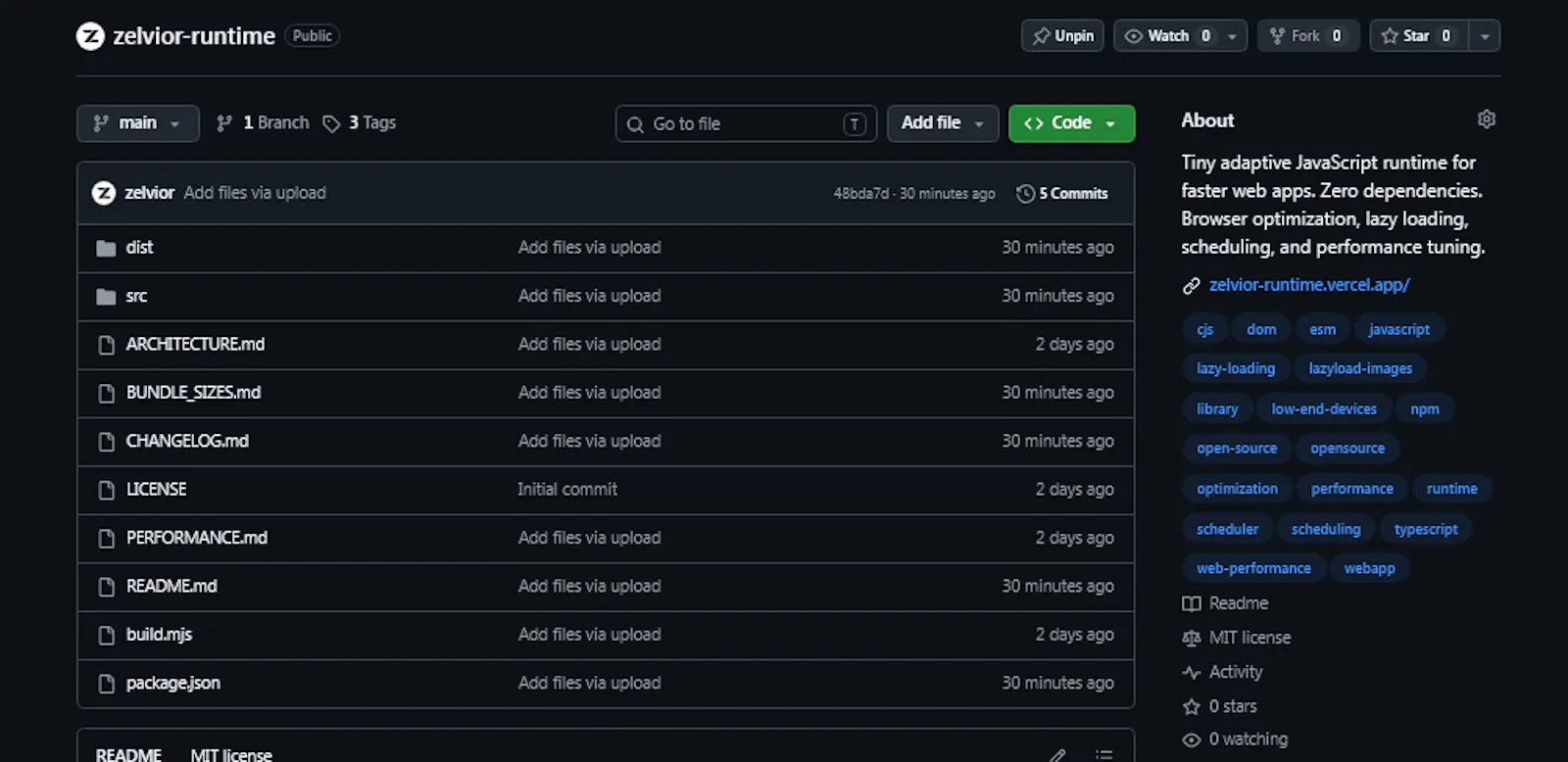
Task: Select the runtime topic tag
Action: [1451, 489]
